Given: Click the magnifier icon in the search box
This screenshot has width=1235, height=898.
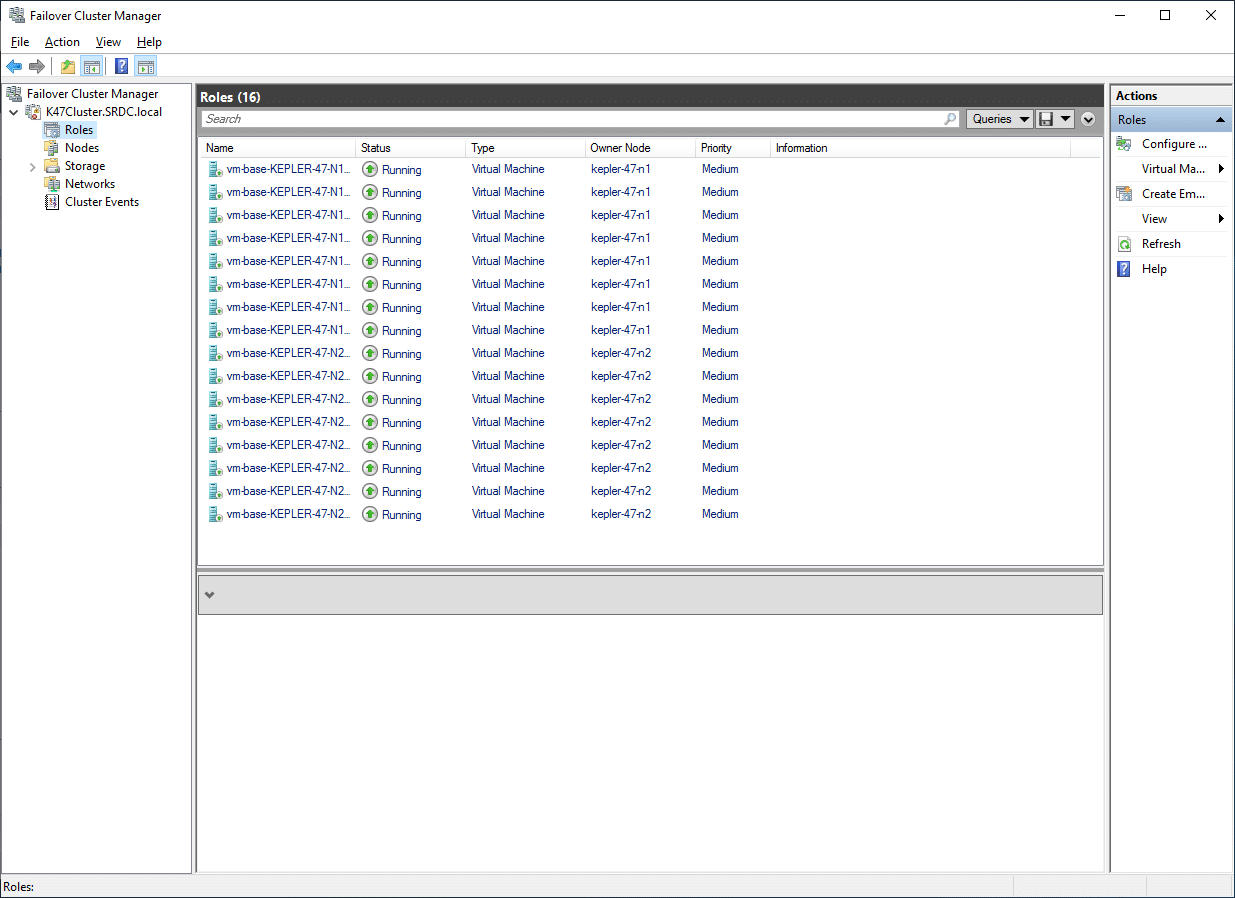Looking at the screenshot, I should point(950,119).
